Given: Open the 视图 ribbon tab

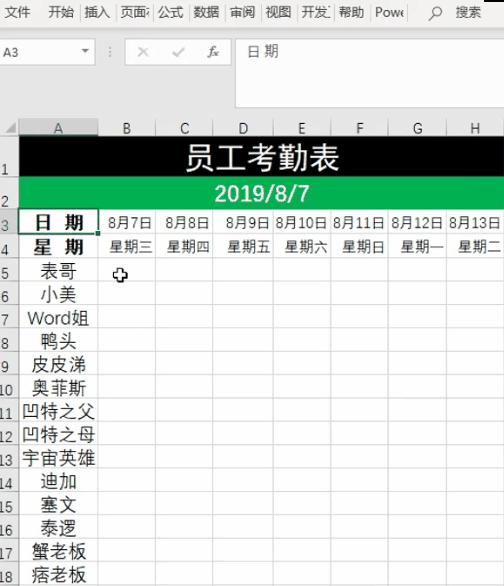Looking at the screenshot, I should coord(278,12).
